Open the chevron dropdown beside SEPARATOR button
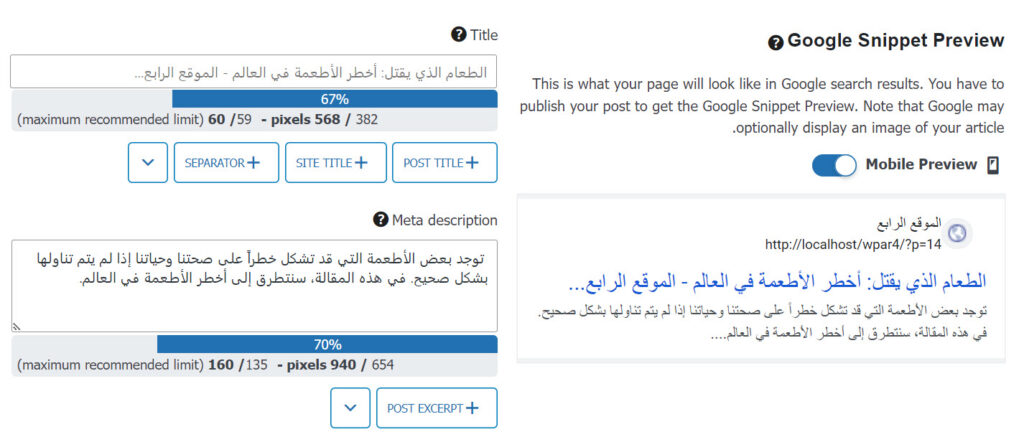The width and height of the screenshot is (1024, 437). coord(148,163)
